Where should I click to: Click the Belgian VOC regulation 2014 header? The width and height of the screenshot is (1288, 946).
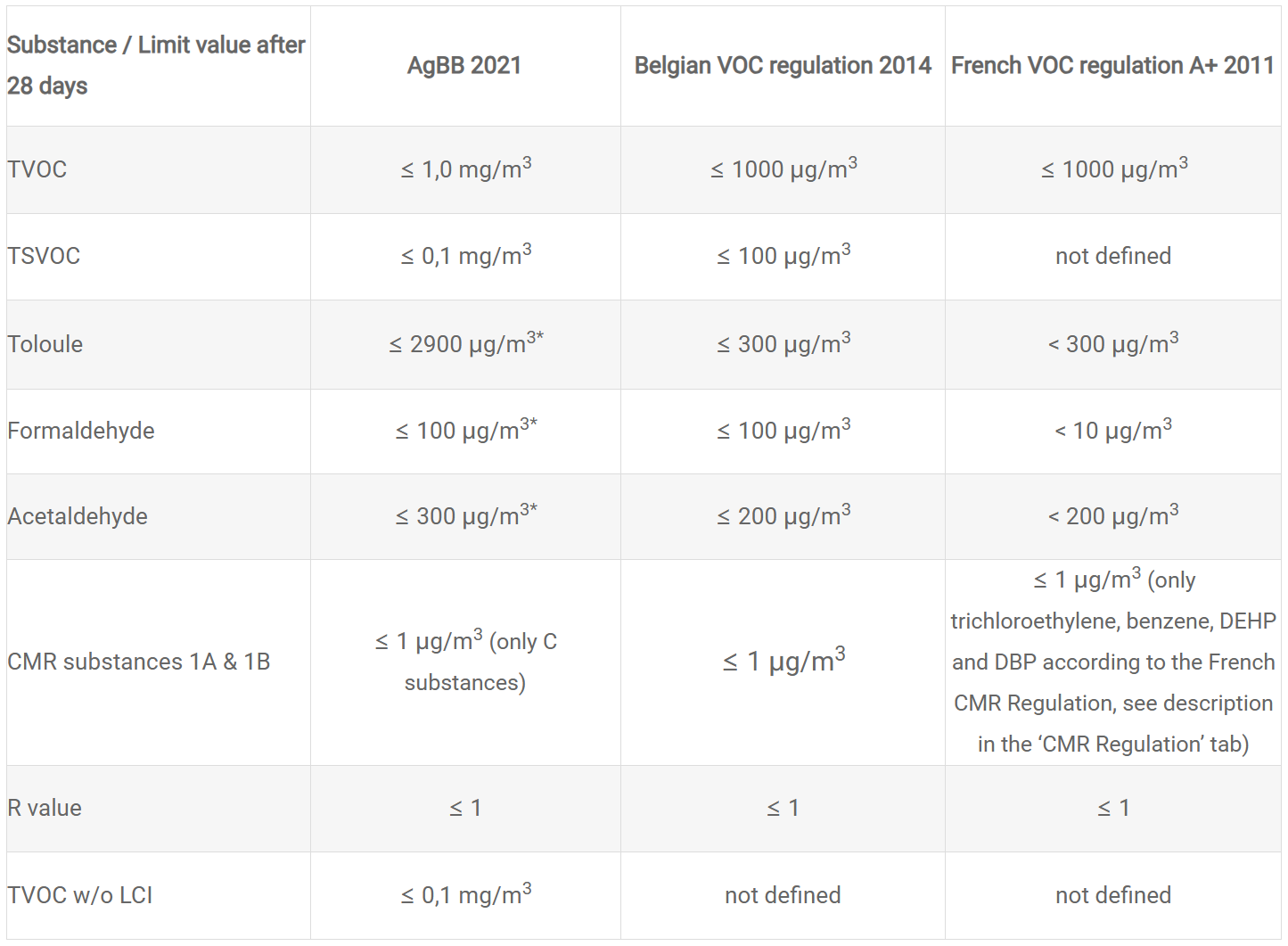coord(783,65)
